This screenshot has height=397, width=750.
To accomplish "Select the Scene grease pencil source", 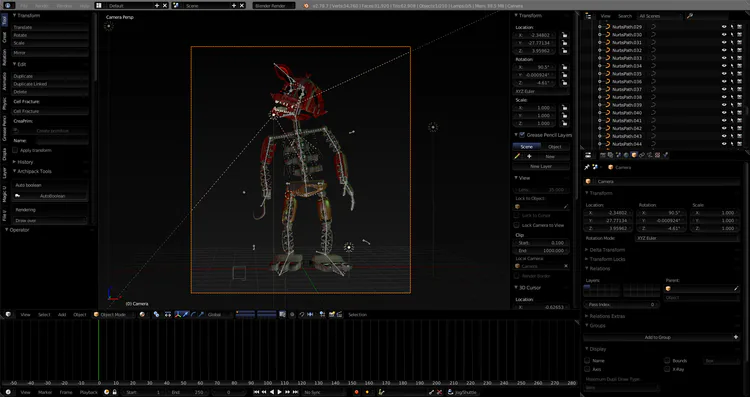I will [527, 146].
